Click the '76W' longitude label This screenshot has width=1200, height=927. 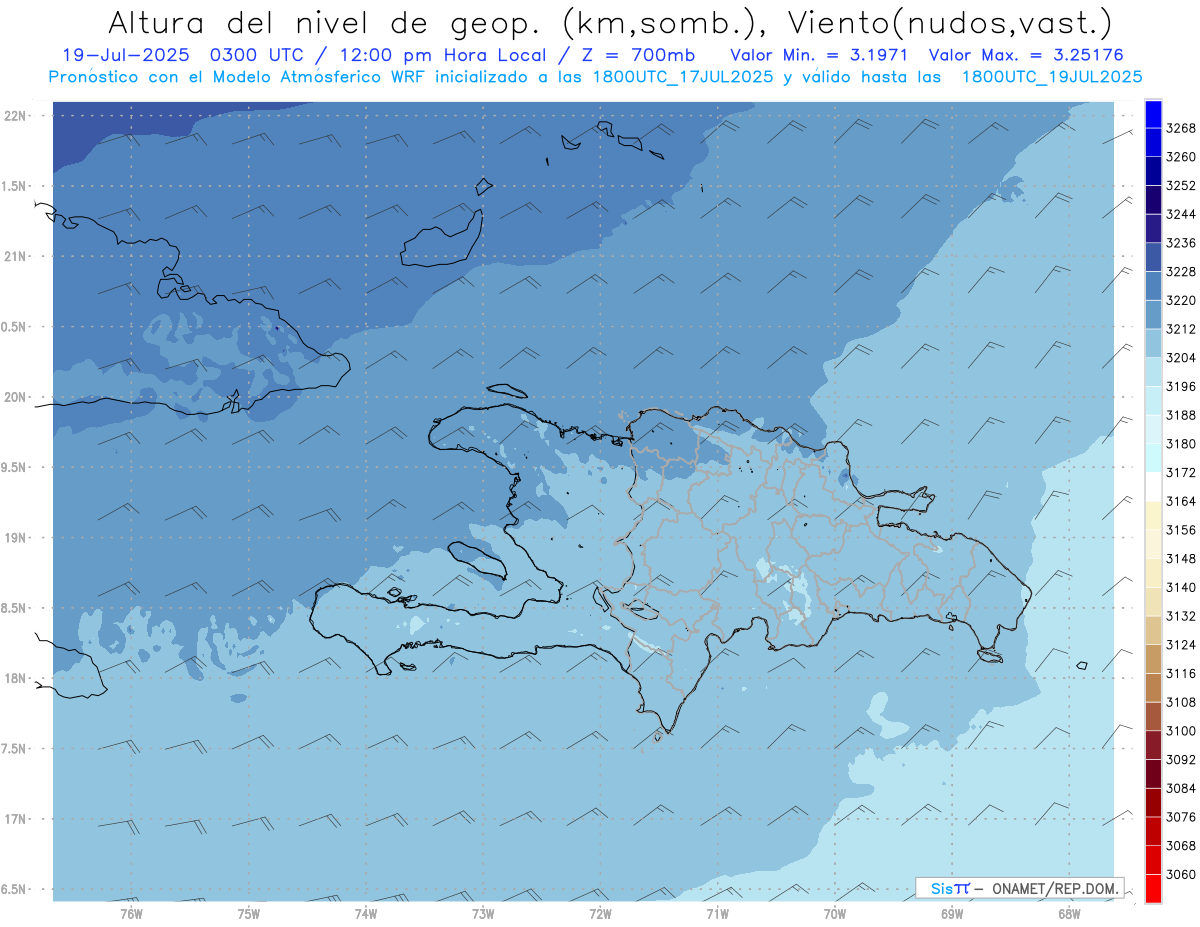[131, 913]
